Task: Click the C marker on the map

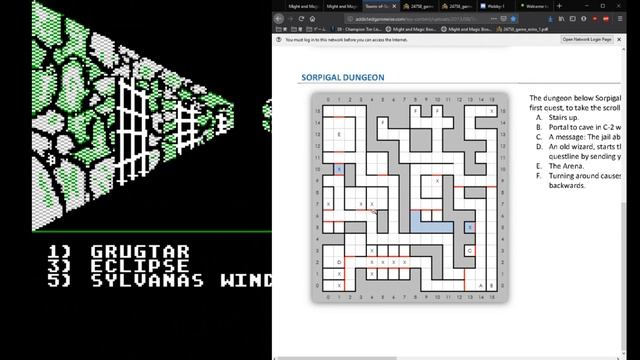Action: tap(470, 251)
